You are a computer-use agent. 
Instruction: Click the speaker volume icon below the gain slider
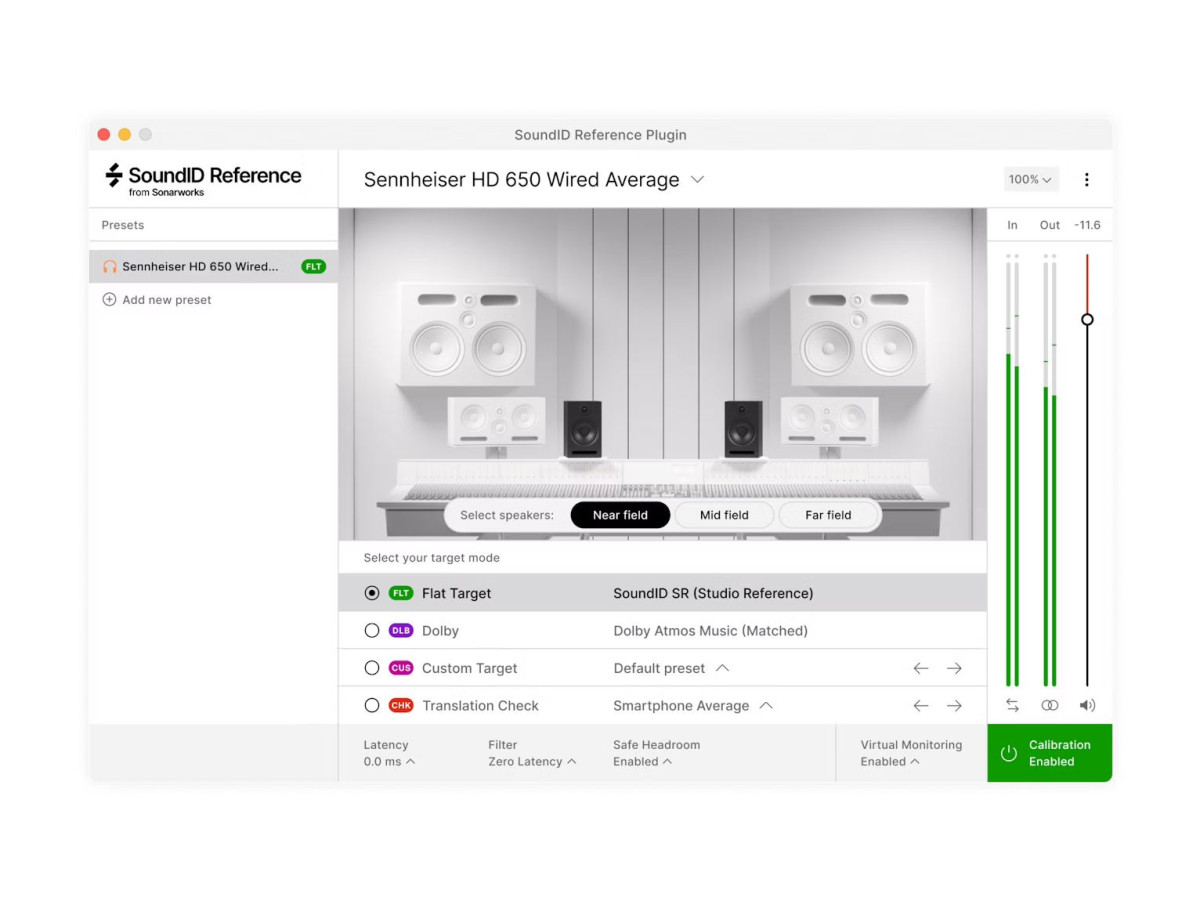1087,705
